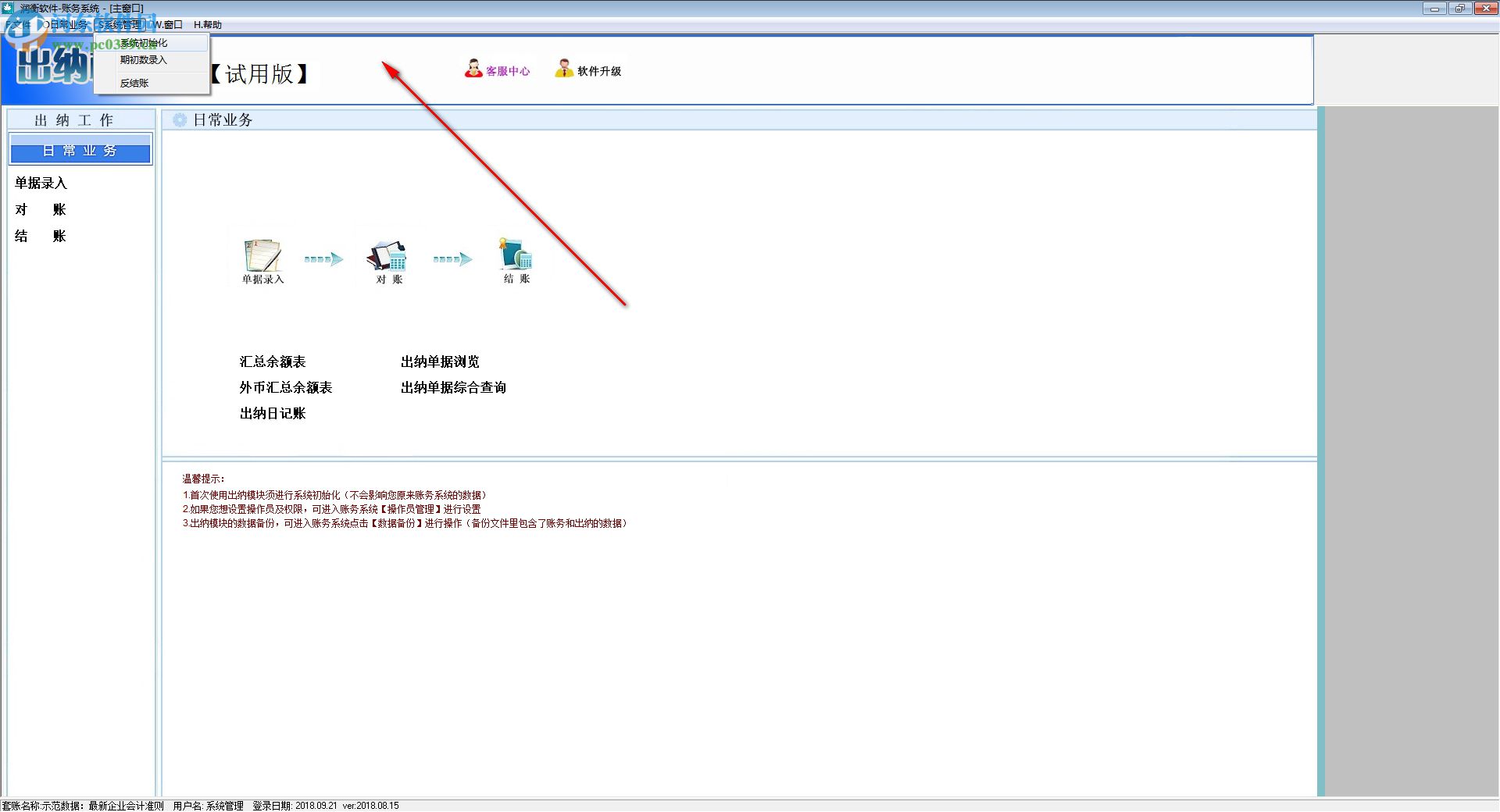1500x812 pixels.
Task: Open the 出纳日记账 report
Action: point(273,413)
